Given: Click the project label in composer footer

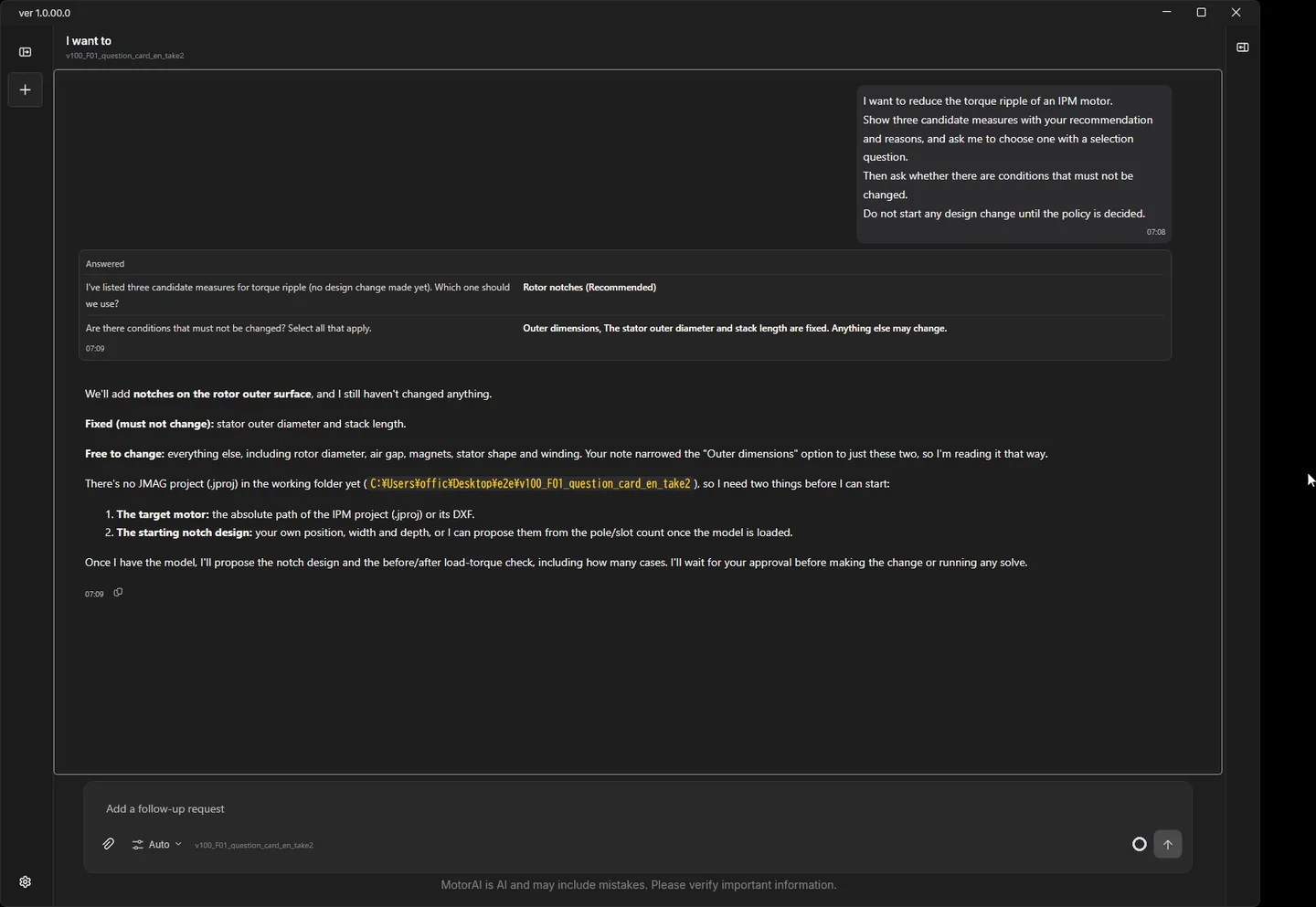Looking at the screenshot, I should point(254,845).
